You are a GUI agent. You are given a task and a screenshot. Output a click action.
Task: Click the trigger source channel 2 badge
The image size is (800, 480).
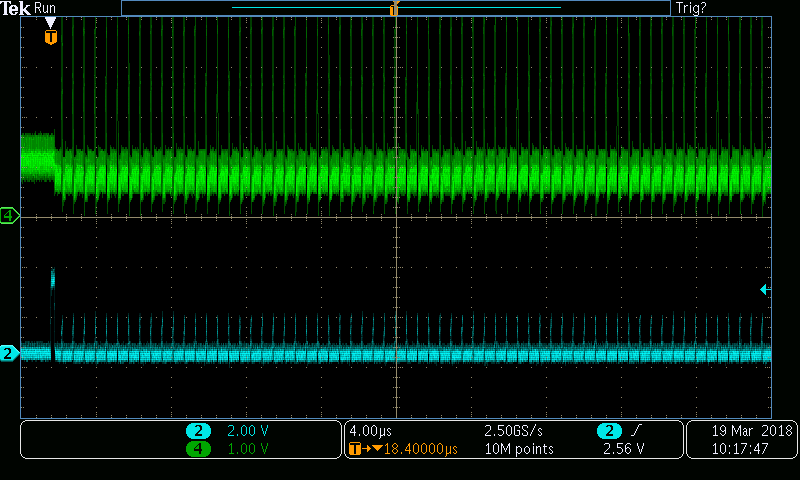click(x=609, y=431)
